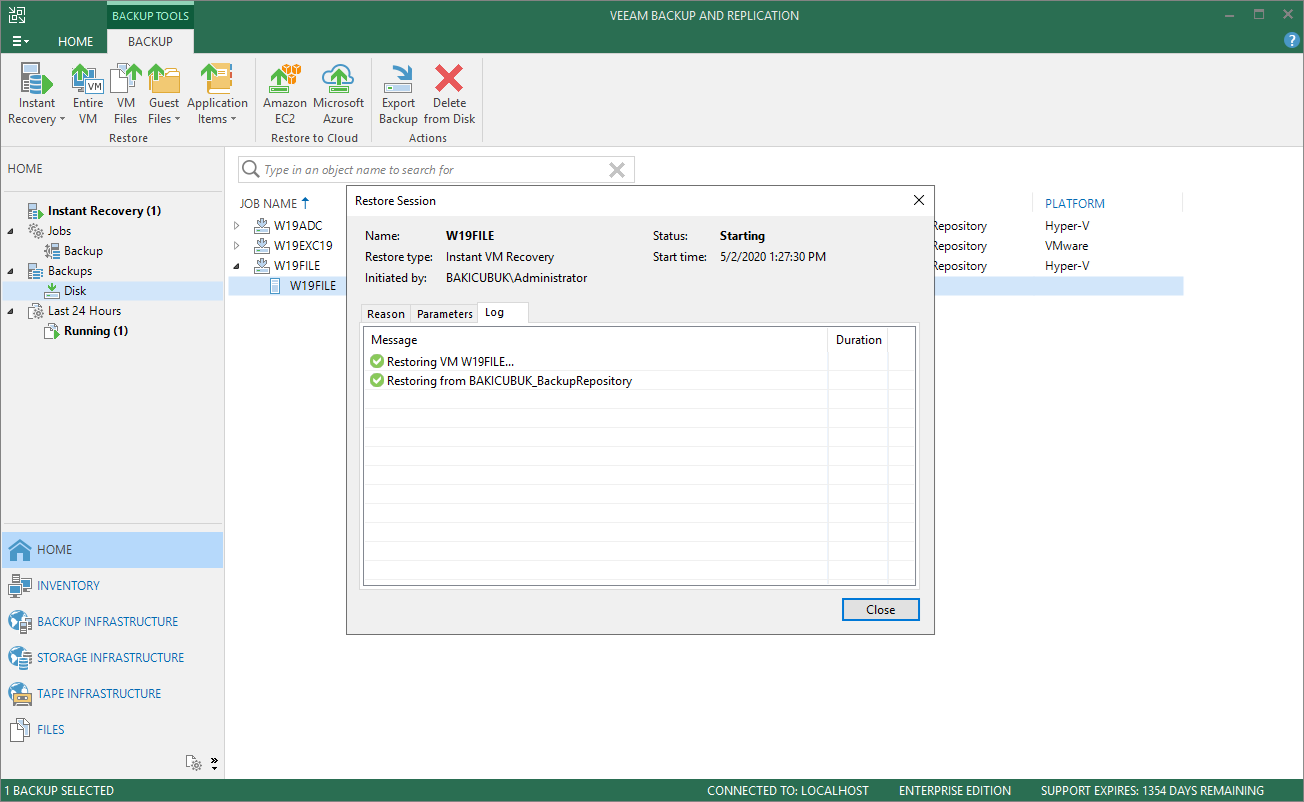
Task: Clear the search box with X icon
Action: (x=617, y=170)
